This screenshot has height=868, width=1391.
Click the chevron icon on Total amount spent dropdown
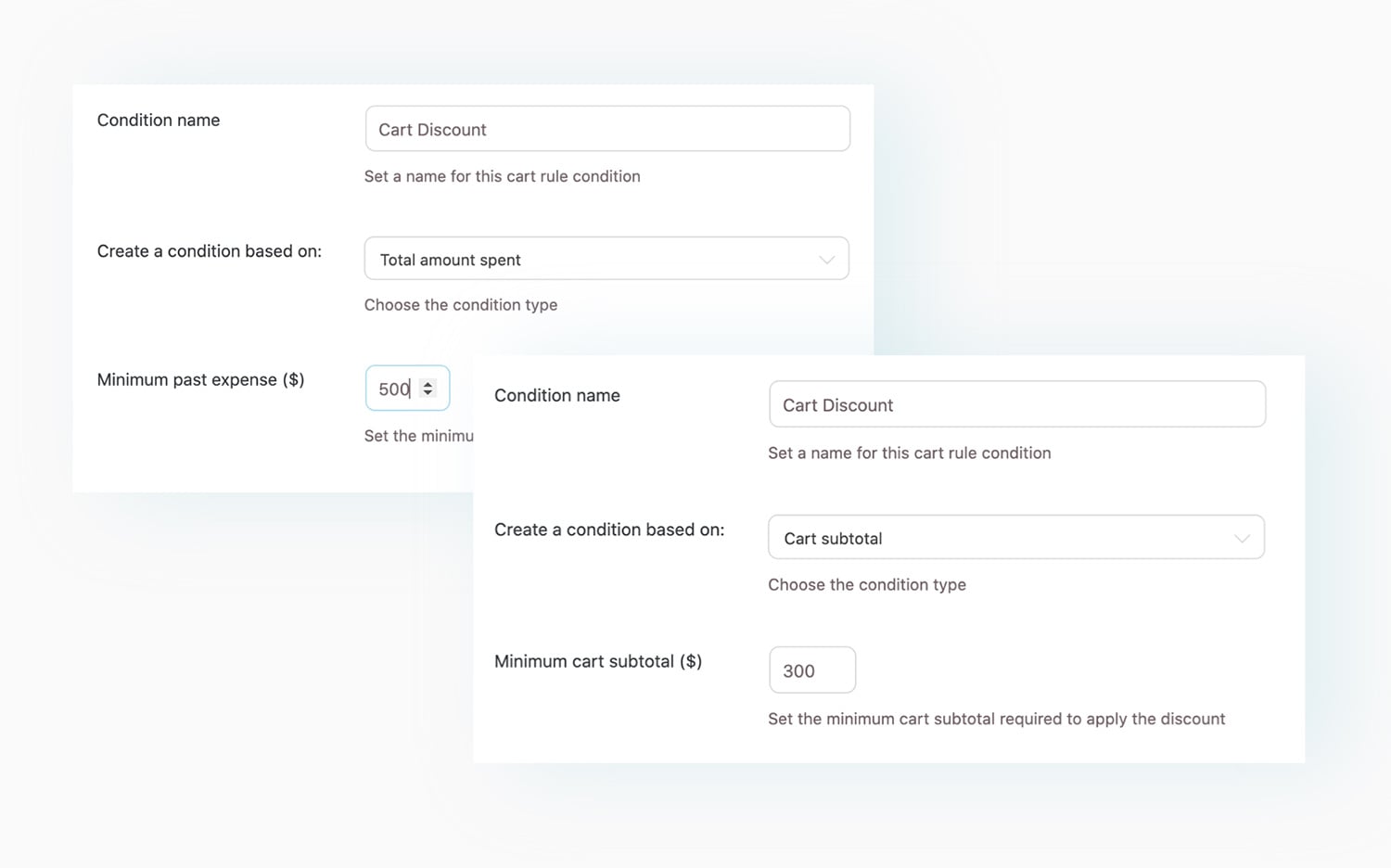click(x=826, y=260)
